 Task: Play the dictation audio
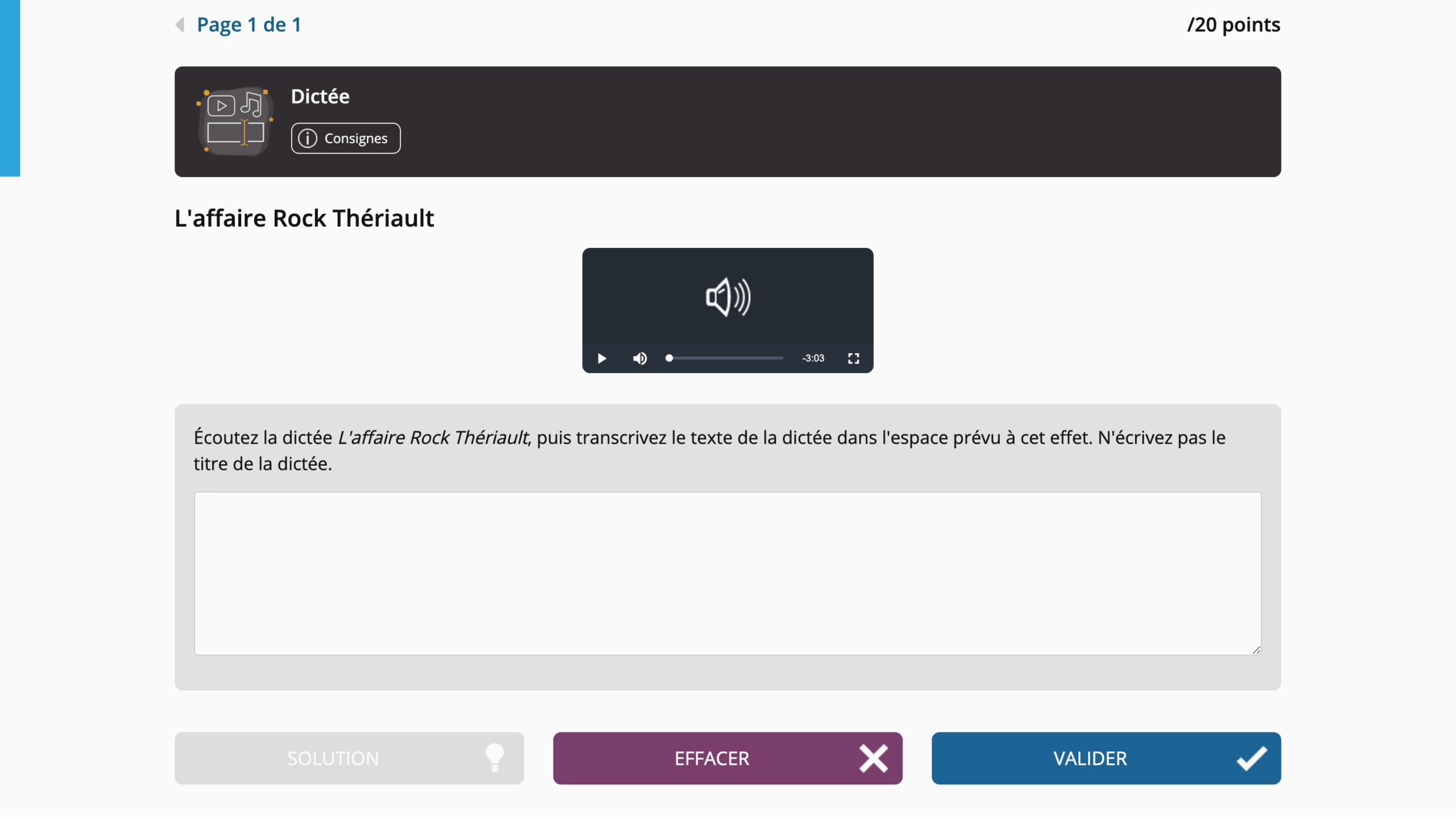pos(602,358)
